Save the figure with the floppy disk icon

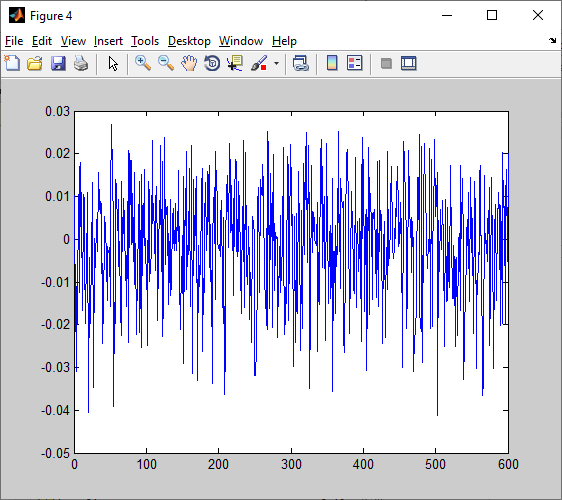pyautogui.click(x=58, y=63)
